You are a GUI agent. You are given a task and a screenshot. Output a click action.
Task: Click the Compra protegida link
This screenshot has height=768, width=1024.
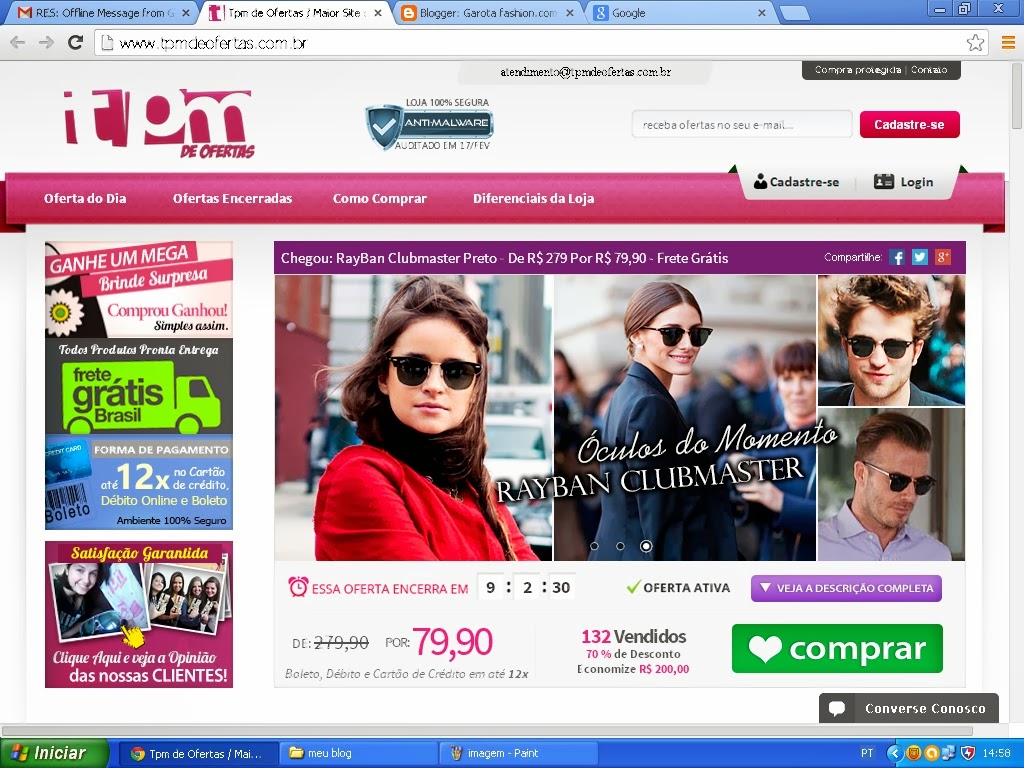click(x=857, y=70)
